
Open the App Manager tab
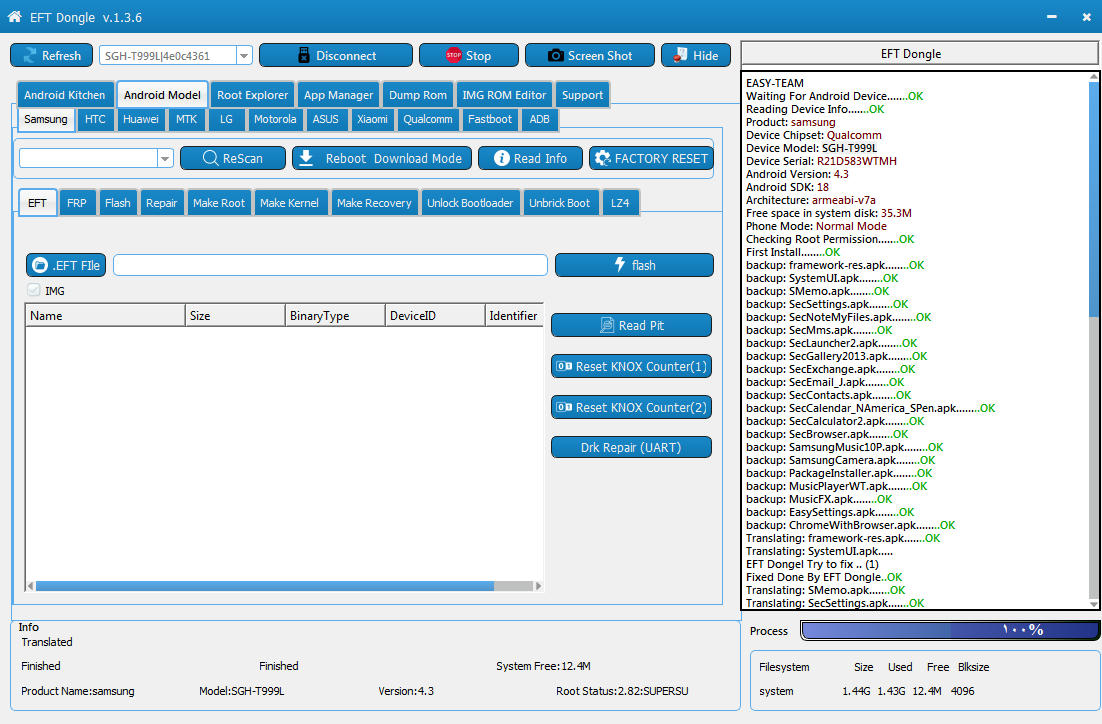pos(338,95)
